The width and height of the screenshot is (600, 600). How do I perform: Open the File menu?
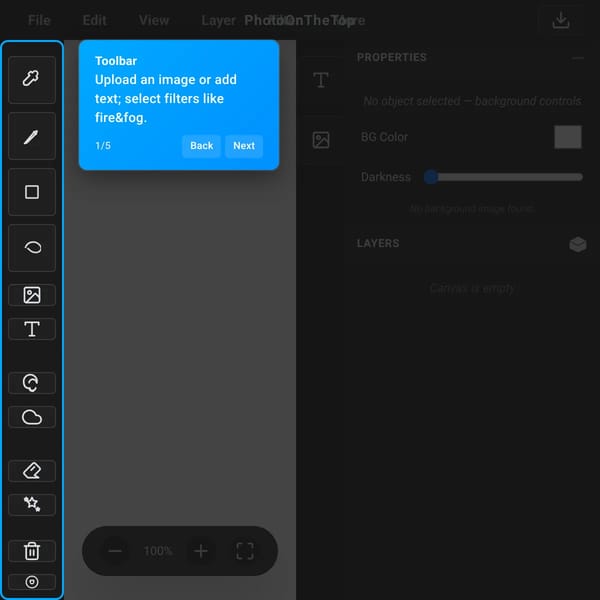(x=39, y=20)
